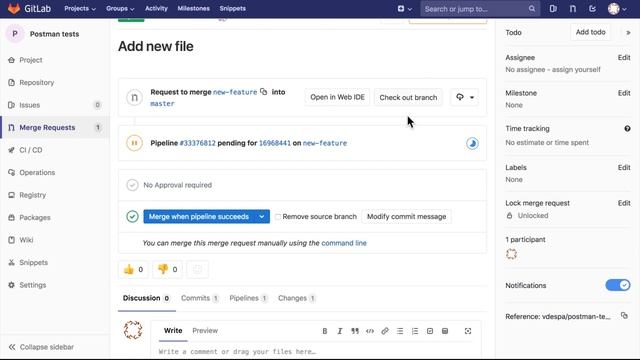Toggle the Notifications switch

coord(618,285)
